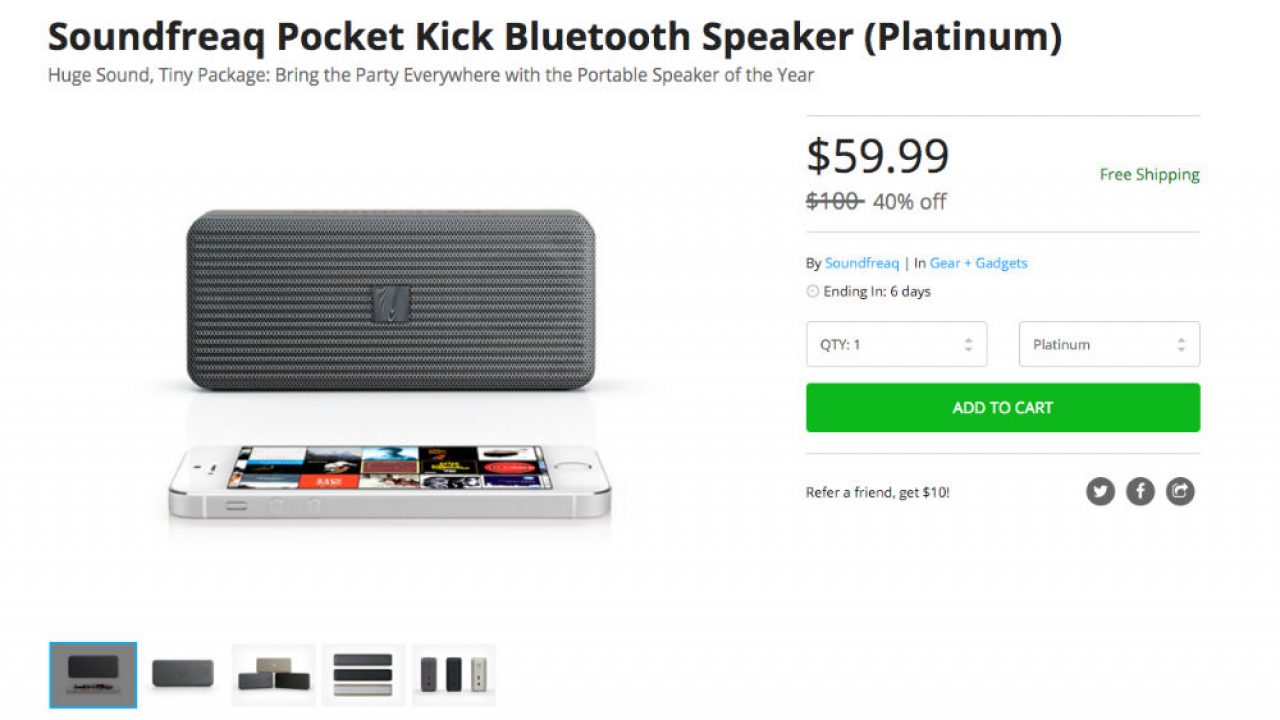Viewport: 1280px width, 720px height.
Task: Click the main speaker product image
Action: (390, 300)
